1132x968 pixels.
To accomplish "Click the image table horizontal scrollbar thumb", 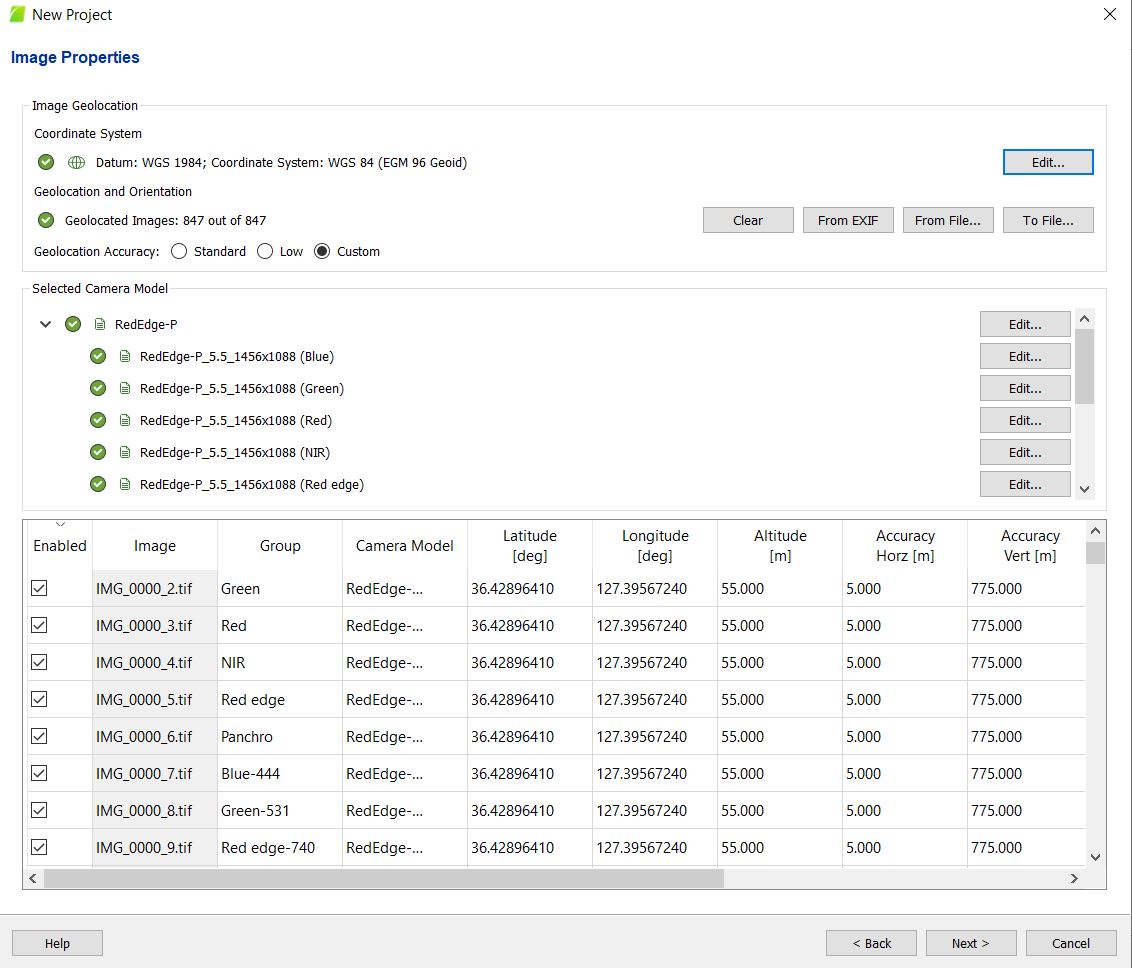I will click(383, 878).
